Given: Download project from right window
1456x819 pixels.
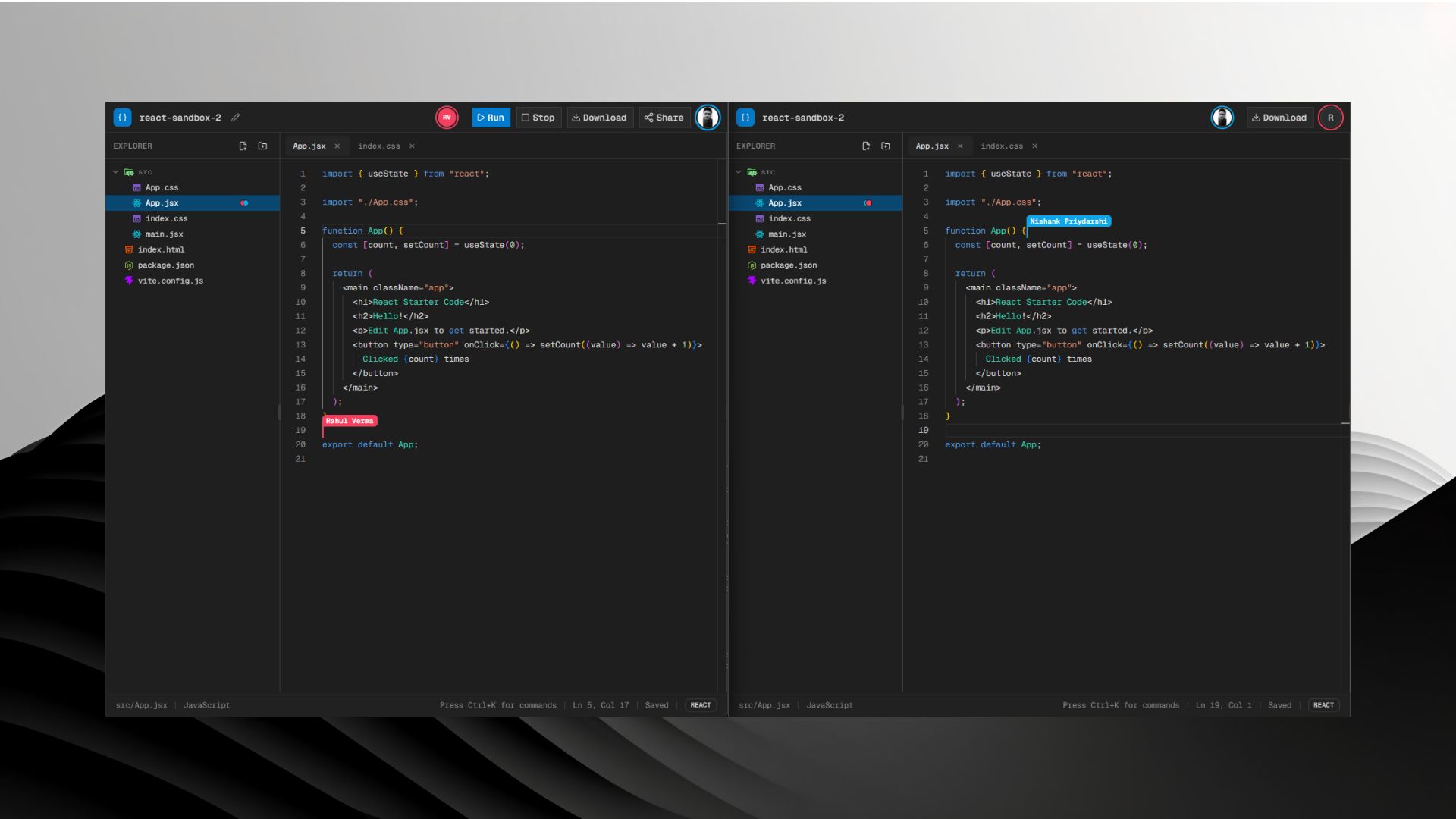Looking at the screenshot, I should [1279, 118].
